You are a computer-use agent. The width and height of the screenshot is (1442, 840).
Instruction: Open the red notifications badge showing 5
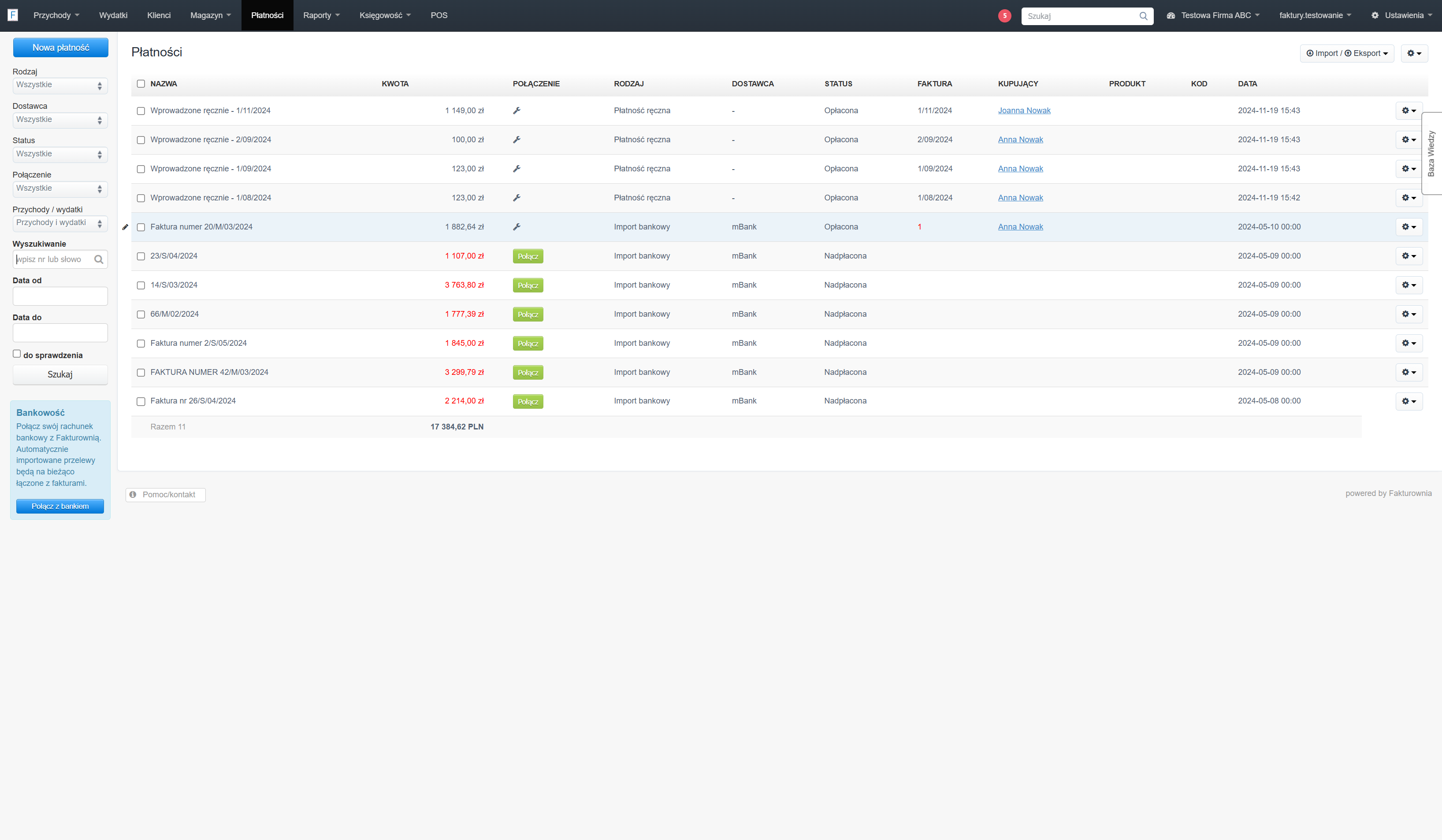click(x=1004, y=15)
